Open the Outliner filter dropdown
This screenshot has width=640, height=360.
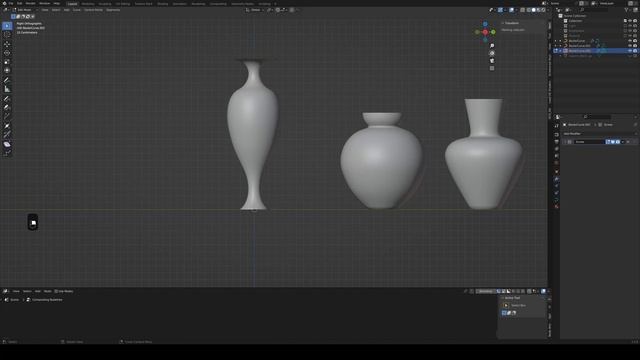click(628, 10)
